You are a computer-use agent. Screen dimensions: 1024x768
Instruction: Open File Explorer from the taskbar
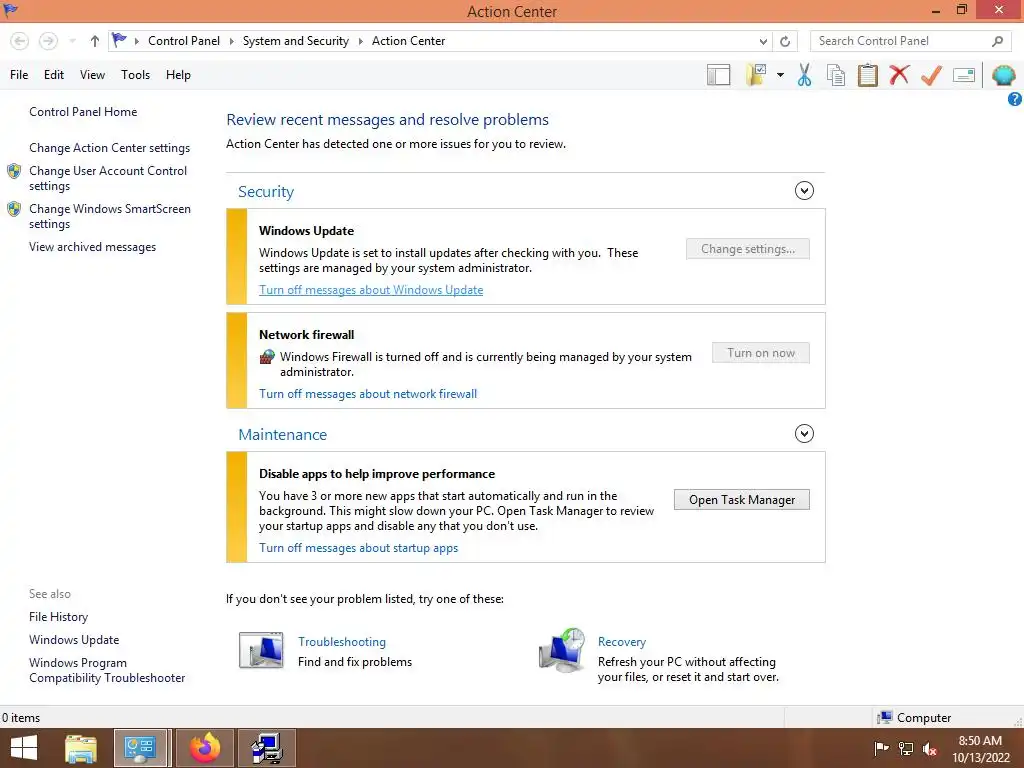point(81,748)
